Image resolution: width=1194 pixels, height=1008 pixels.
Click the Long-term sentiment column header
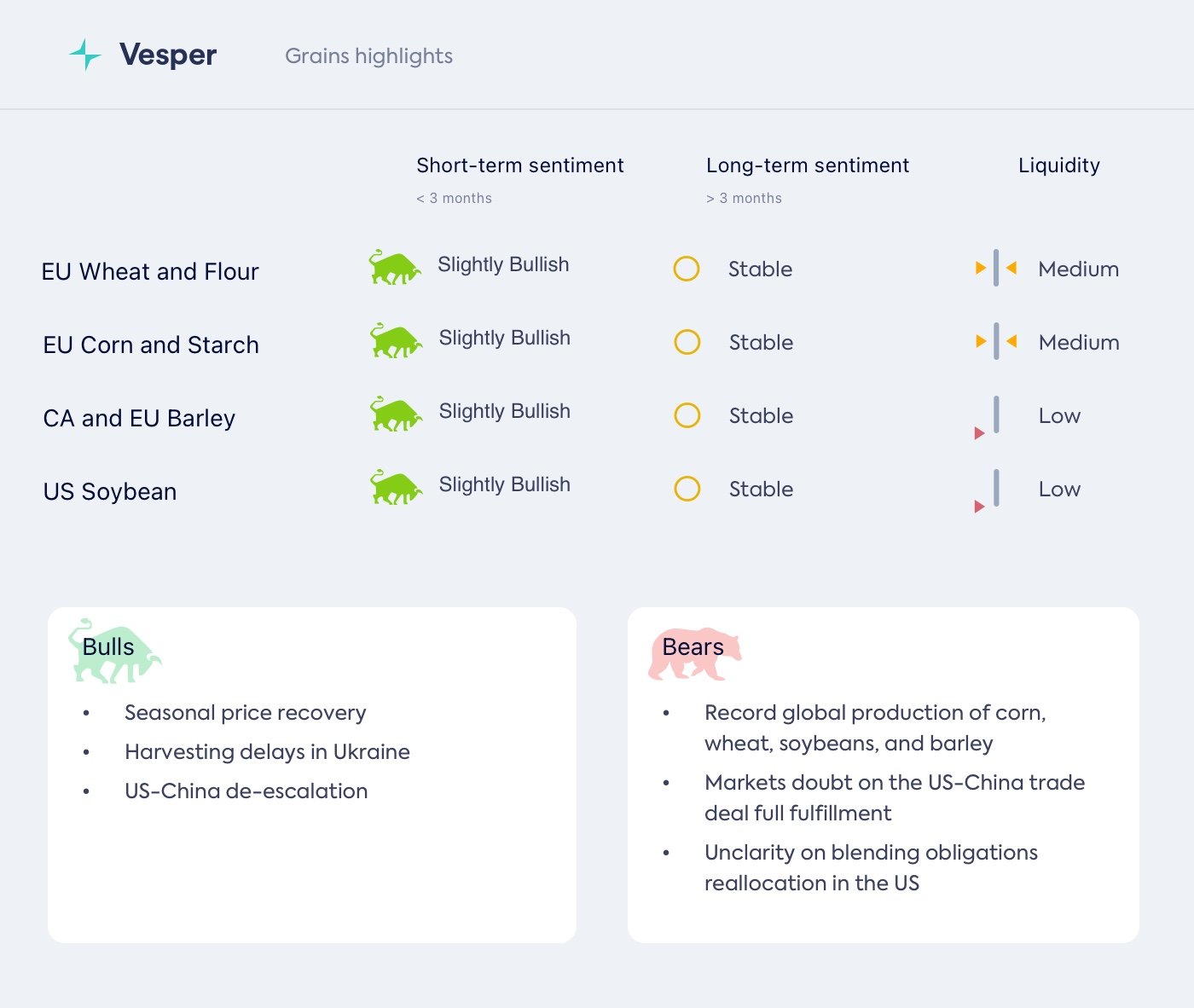(x=807, y=165)
